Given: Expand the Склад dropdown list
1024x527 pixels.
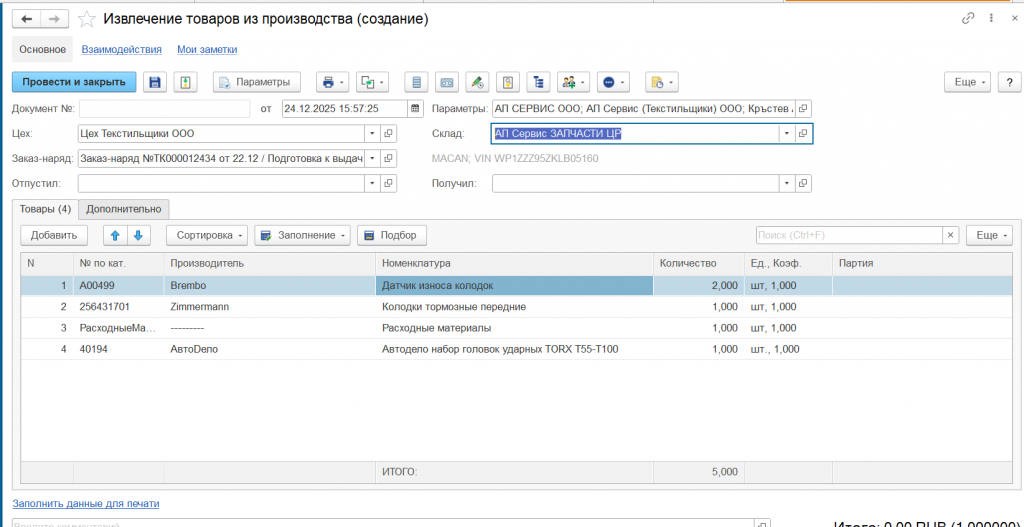Looking at the screenshot, I should (x=786, y=133).
